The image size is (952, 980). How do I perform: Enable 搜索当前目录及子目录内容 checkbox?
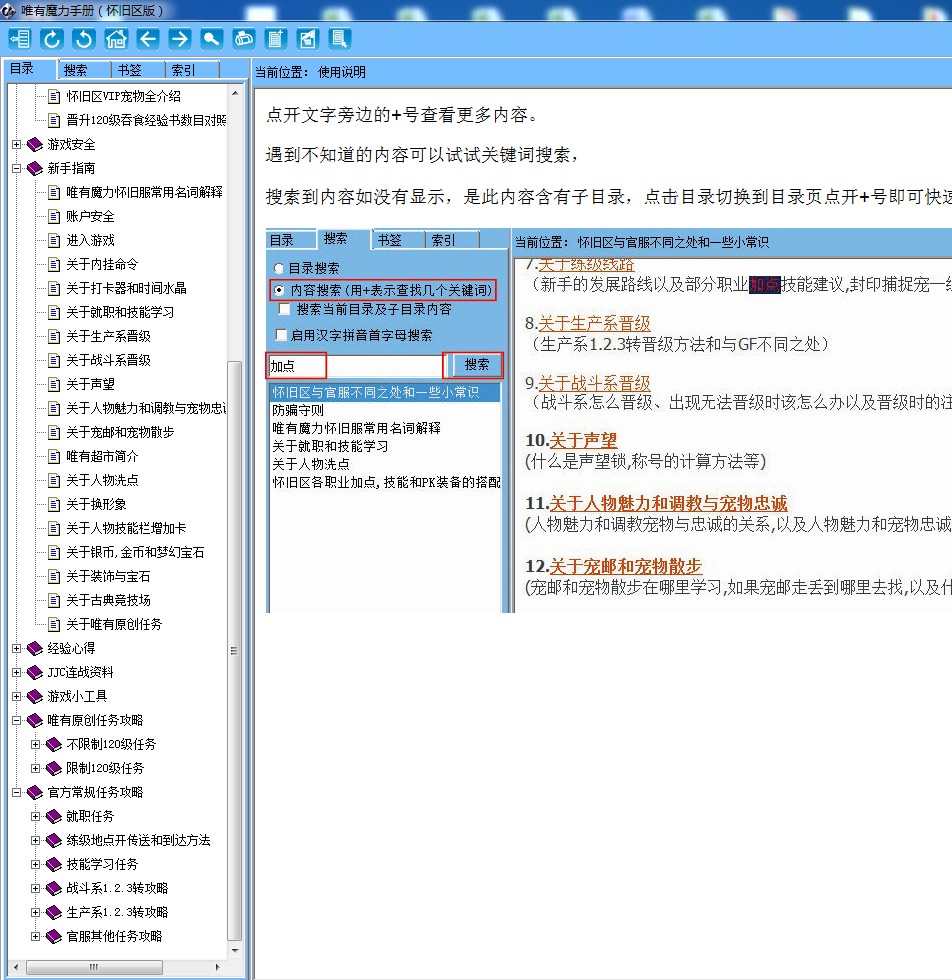coord(285,310)
